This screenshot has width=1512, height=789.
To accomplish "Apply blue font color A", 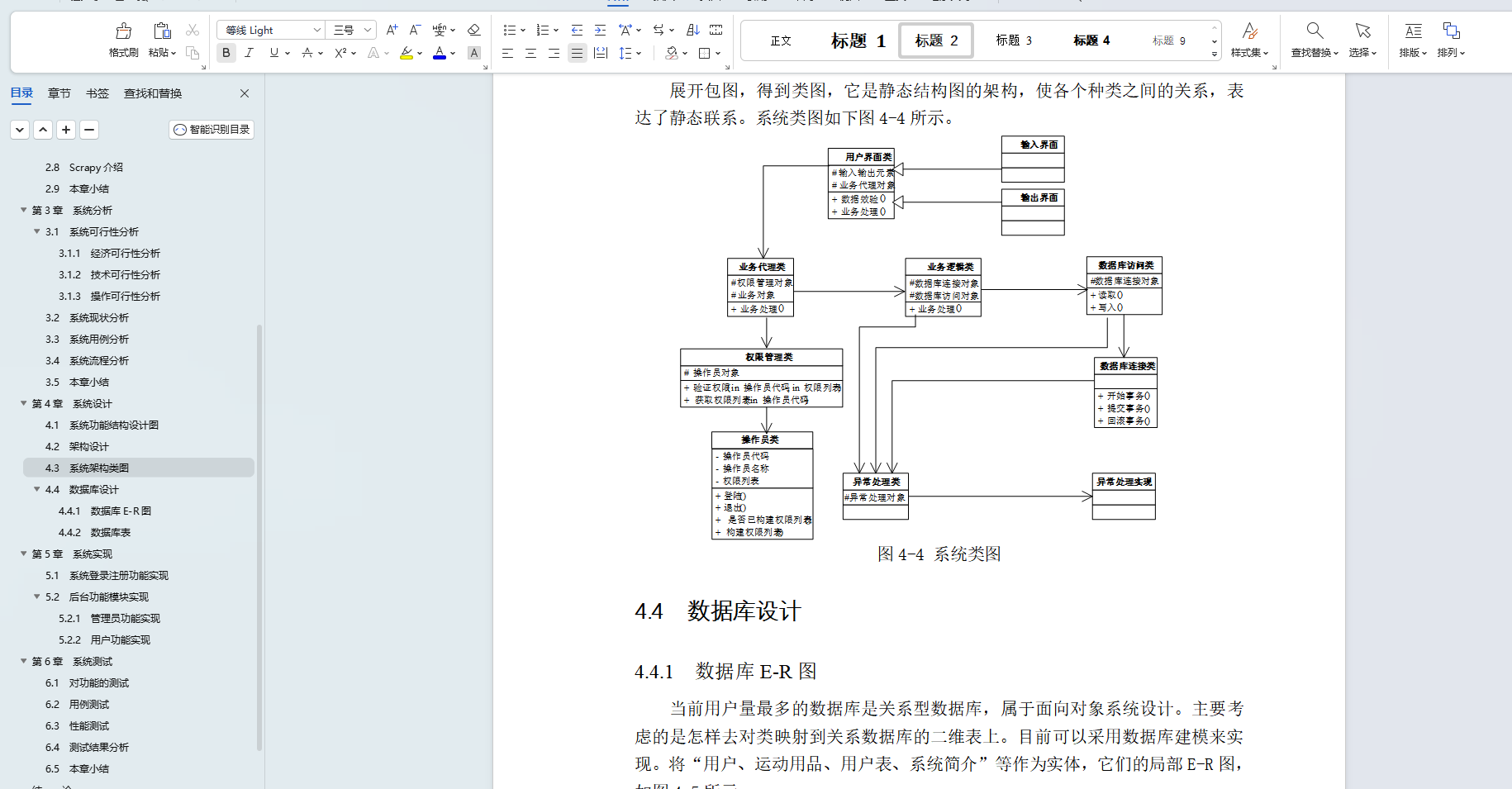I will click(440, 53).
